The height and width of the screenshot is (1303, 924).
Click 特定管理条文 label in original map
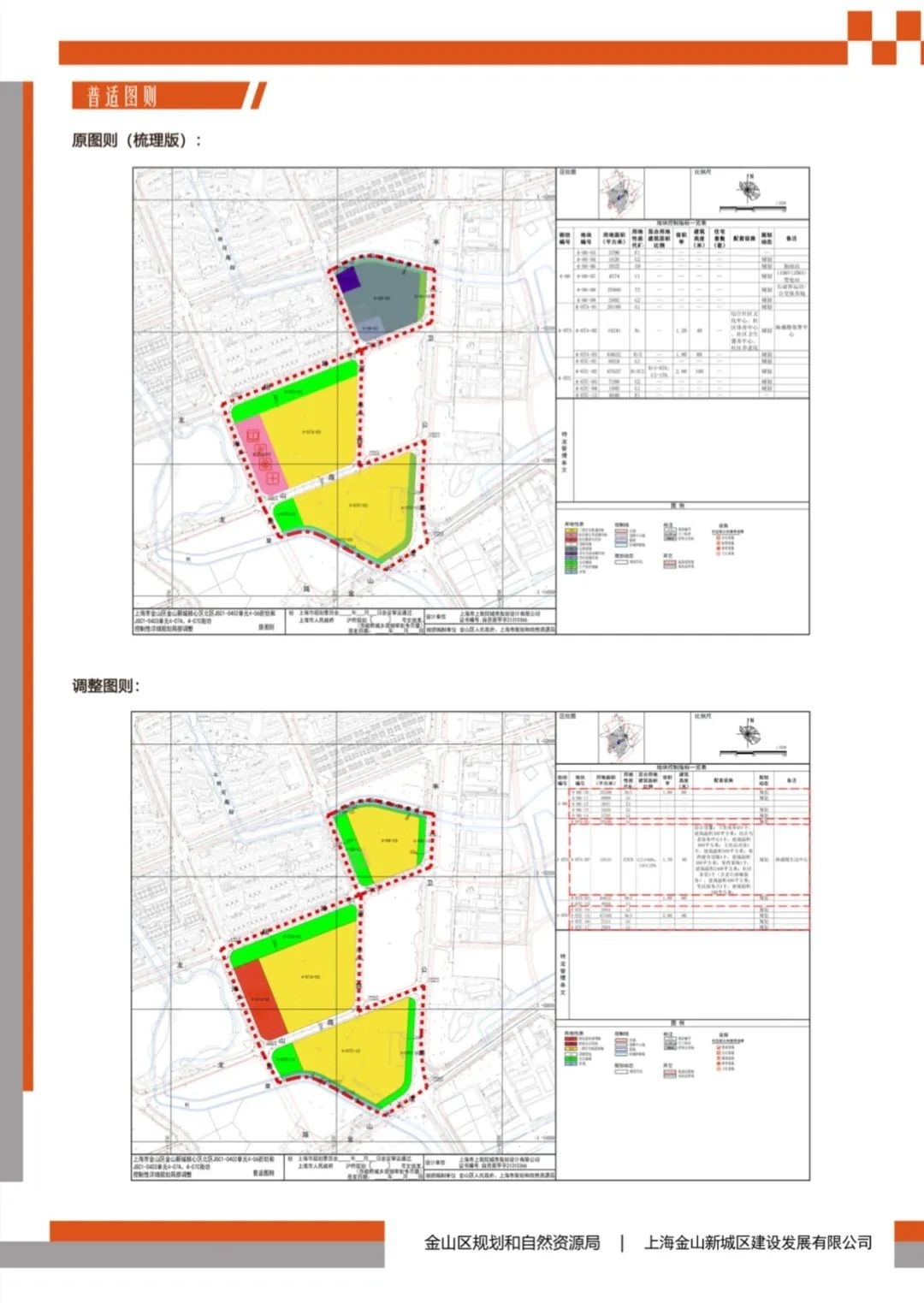[564, 452]
